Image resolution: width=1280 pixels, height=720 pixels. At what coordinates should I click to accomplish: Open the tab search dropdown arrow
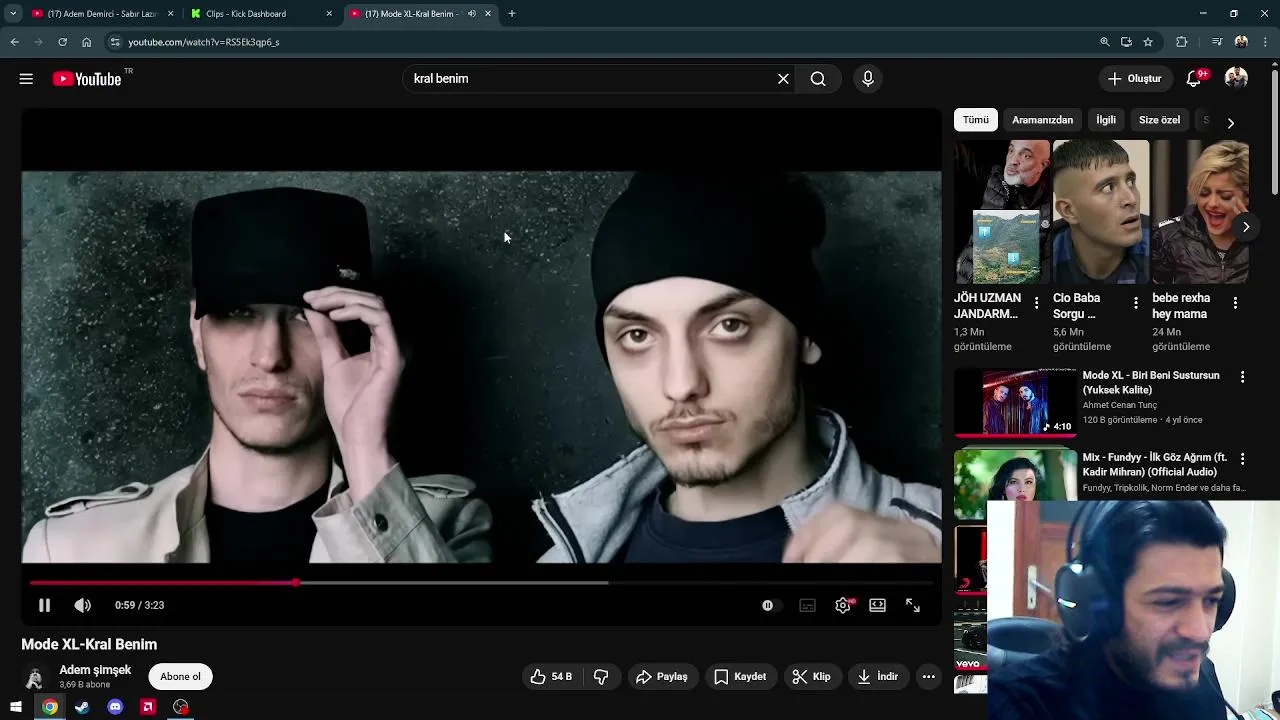[x=13, y=14]
